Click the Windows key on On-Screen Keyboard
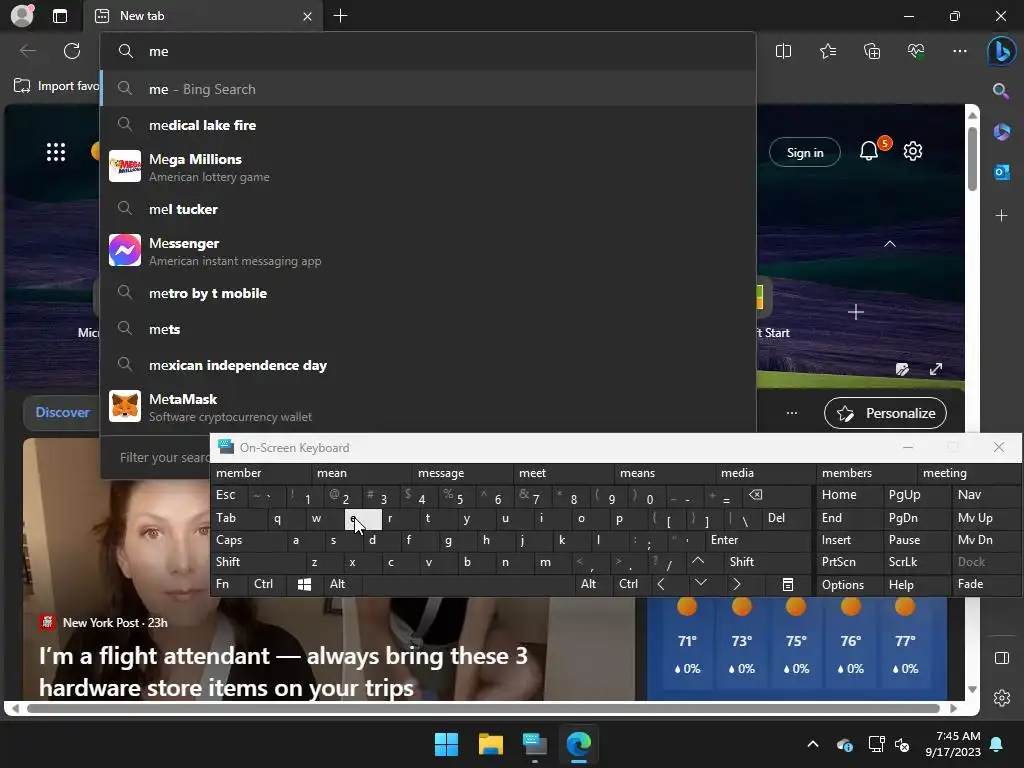Screen dimensions: 1024x768 coord(304,584)
